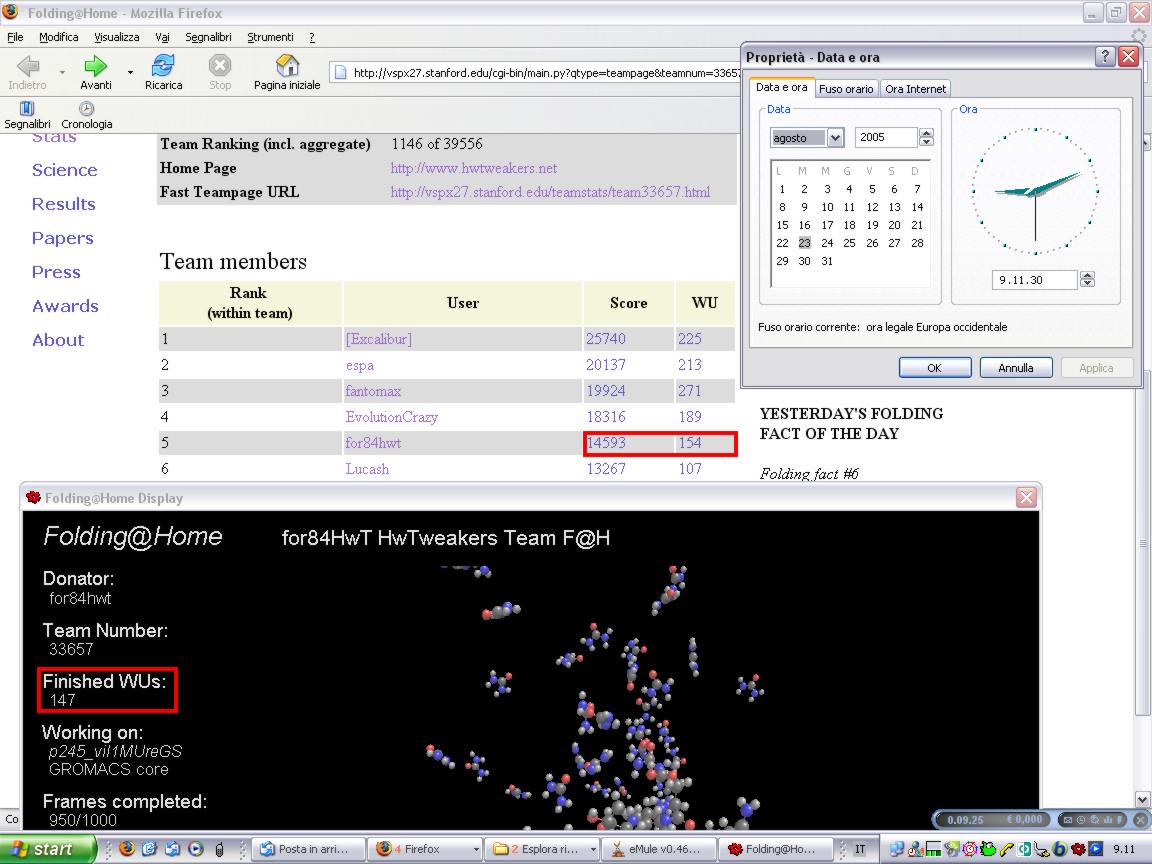The height and width of the screenshot is (864, 1152).
Task: Switch to Folding@Home taskbar button
Action: coord(776,849)
